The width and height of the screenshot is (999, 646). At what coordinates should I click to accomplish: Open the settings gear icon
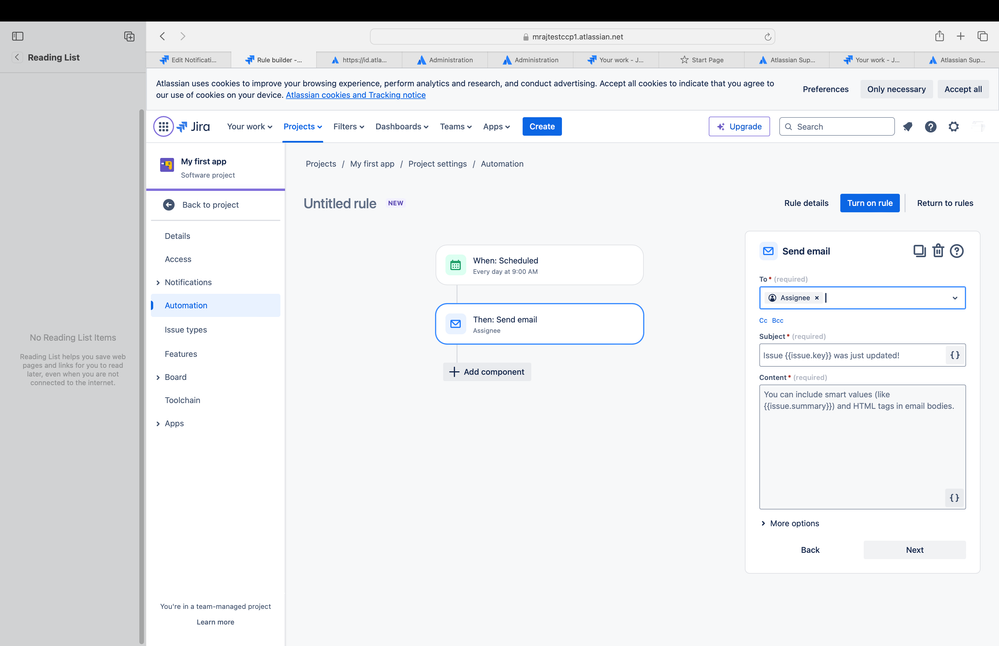click(954, 127)
